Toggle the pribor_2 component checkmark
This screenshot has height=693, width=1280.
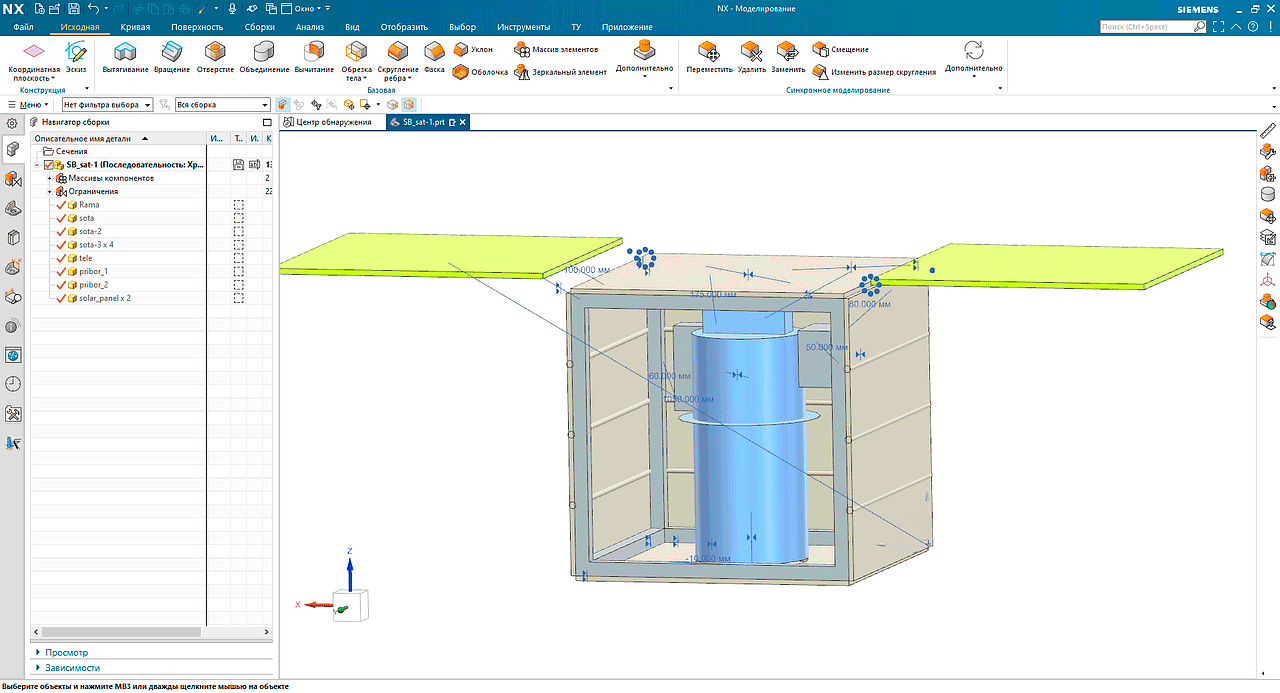pyautogui.click(x=61, y=284)
